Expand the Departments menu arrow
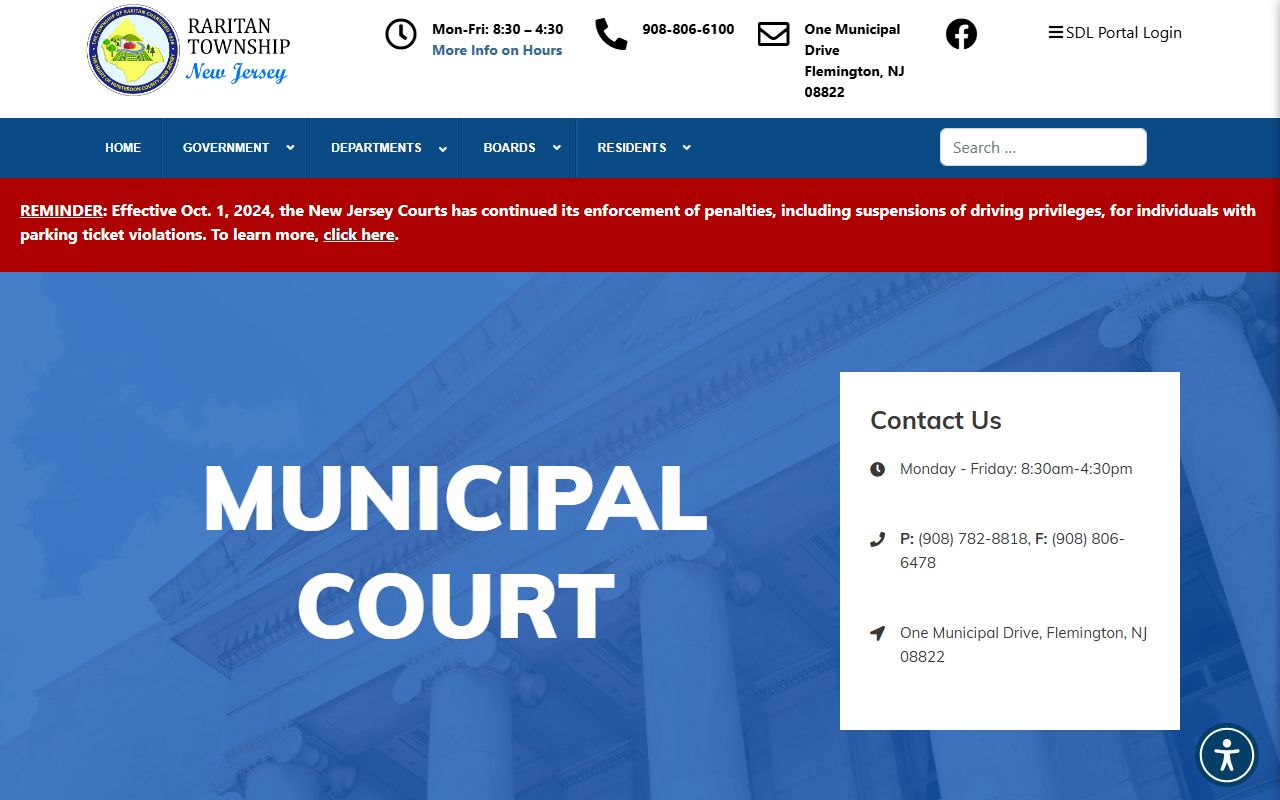This screenshot has width=1280, height=800. coord(442,148)
